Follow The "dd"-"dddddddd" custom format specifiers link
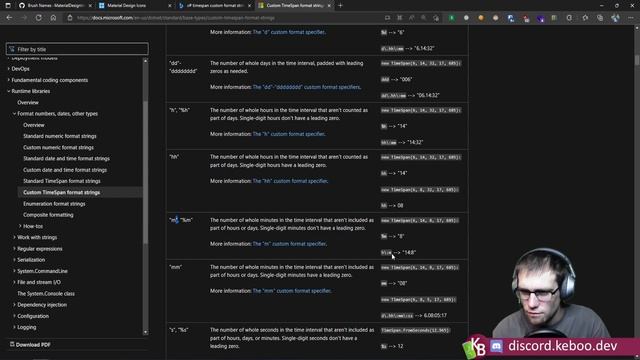The width and height of the screenshot is (640, 360). click(306, 87)
